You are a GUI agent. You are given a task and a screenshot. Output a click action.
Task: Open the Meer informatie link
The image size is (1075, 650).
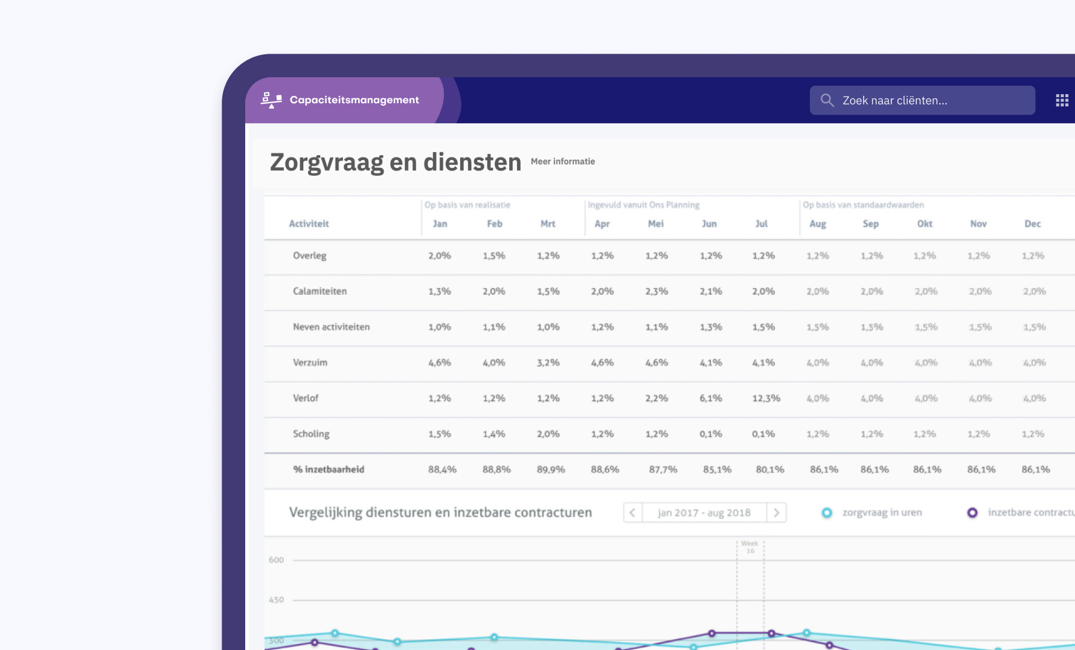click(x=563, y=162)
